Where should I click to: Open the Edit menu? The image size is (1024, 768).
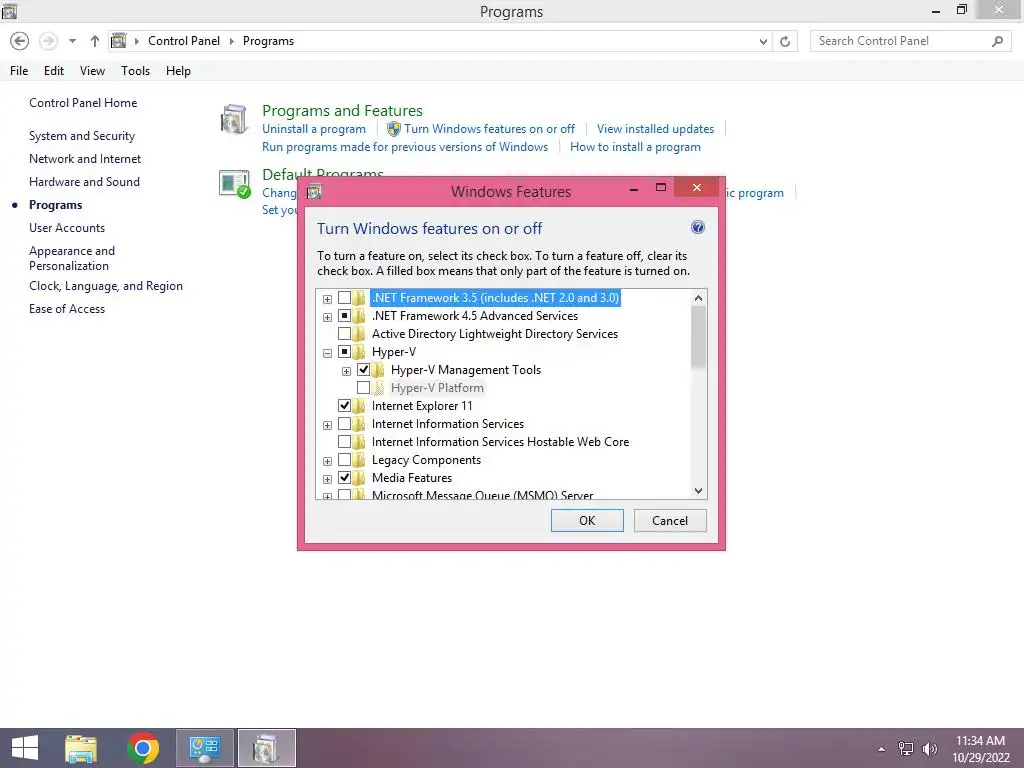54,71
